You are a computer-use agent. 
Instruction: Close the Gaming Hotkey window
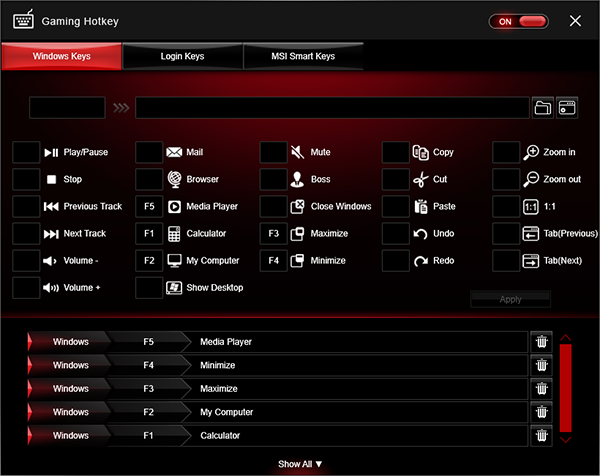click(x=575, y=21)
